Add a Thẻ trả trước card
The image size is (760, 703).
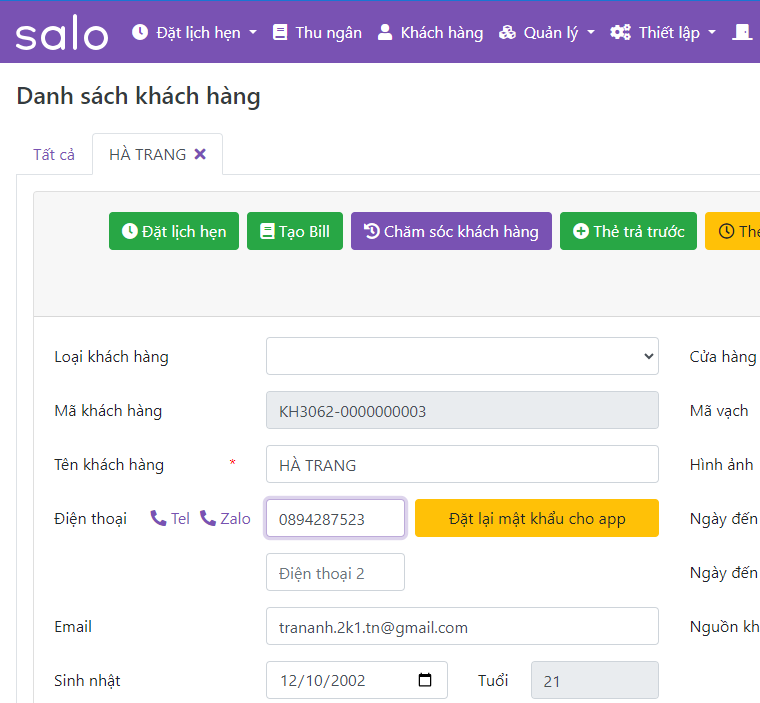628,231
